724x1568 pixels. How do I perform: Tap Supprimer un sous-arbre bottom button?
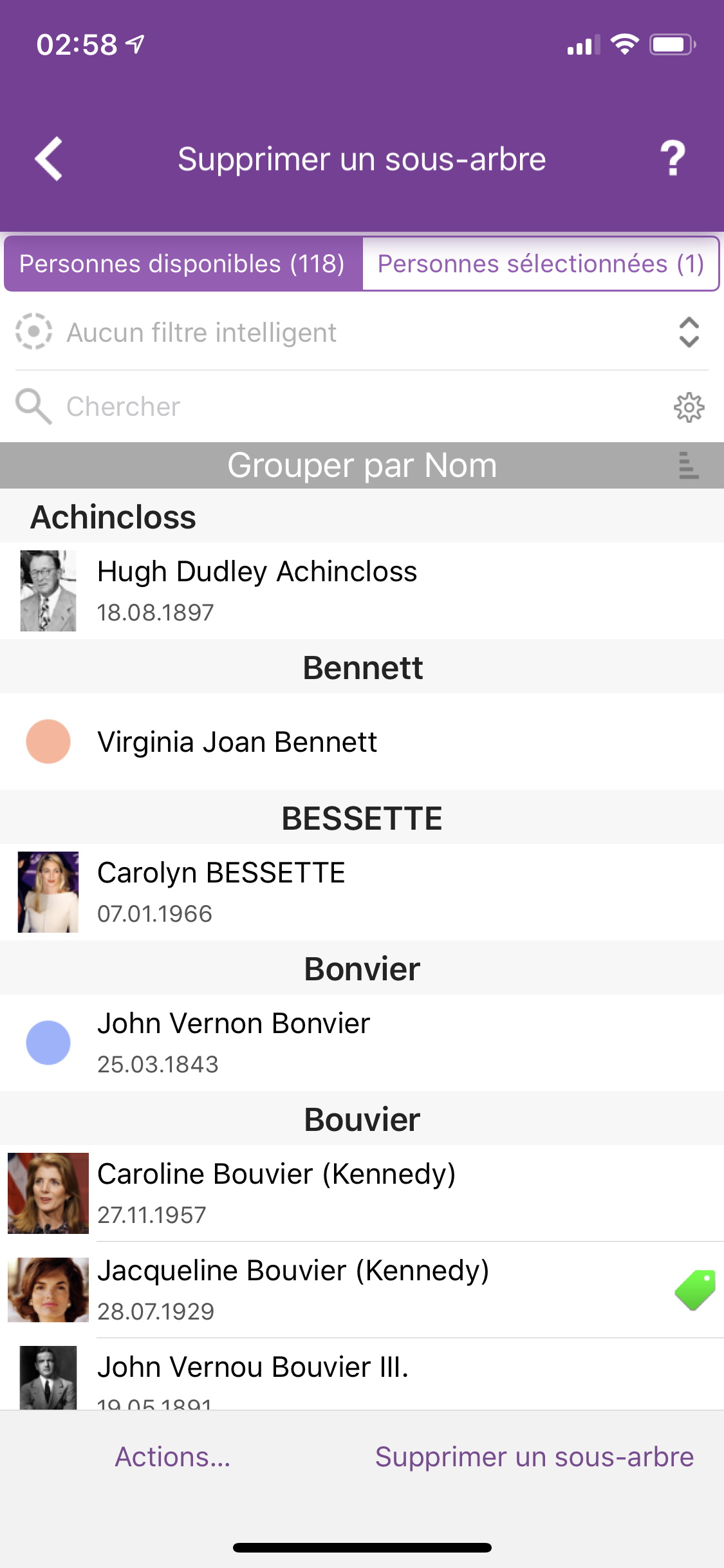534,1457
